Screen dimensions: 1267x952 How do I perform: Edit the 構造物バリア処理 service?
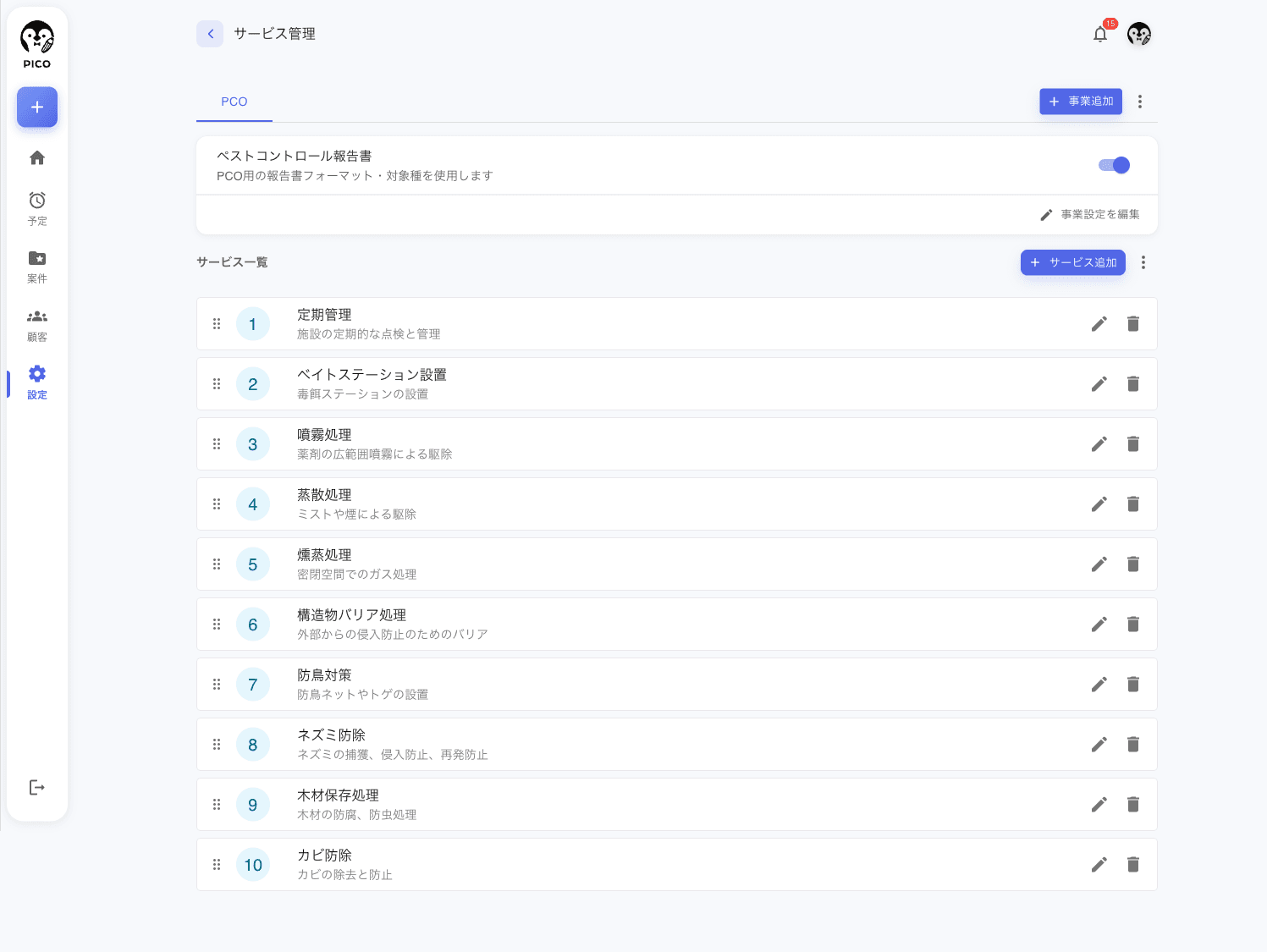point(1099,625)
